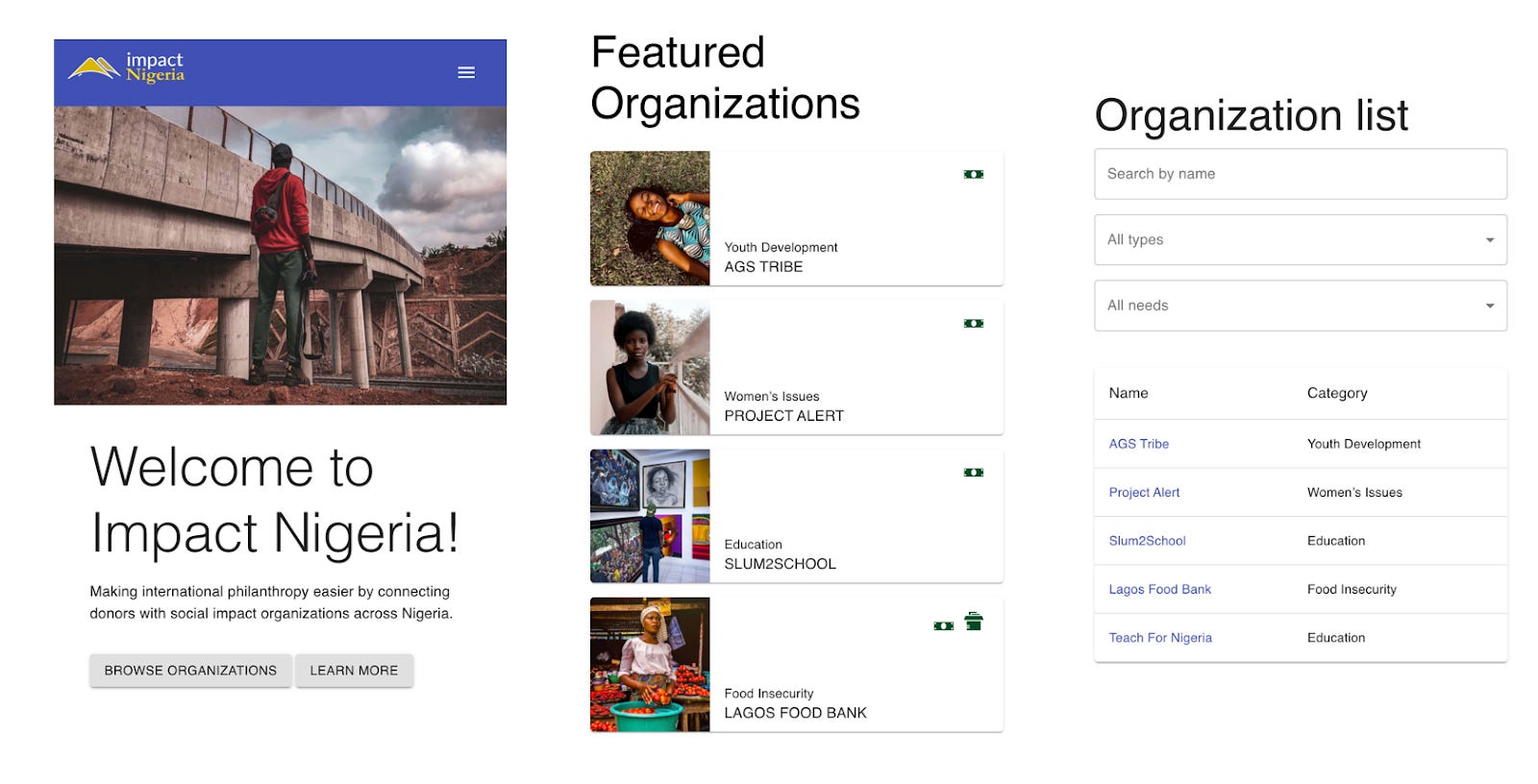Click the Learn More button
This screenshot has height=784, width=1538.
tap(354, 671)
